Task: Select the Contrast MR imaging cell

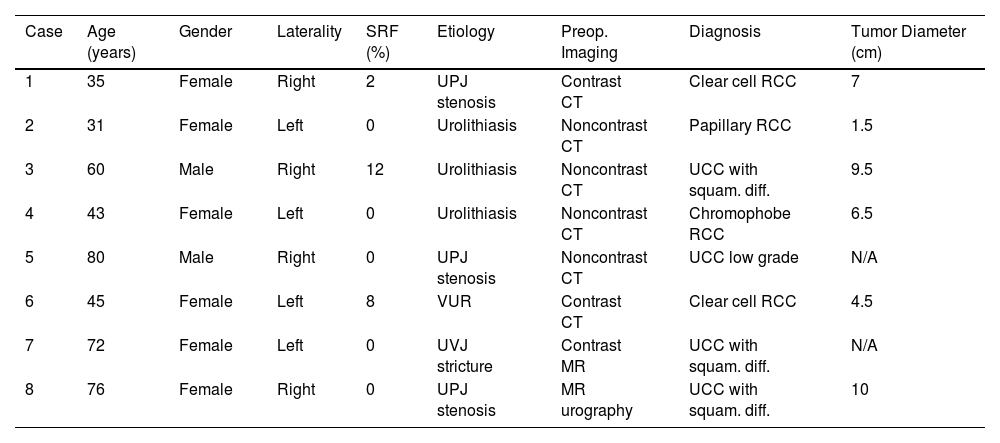Action: tap(590, 355)
